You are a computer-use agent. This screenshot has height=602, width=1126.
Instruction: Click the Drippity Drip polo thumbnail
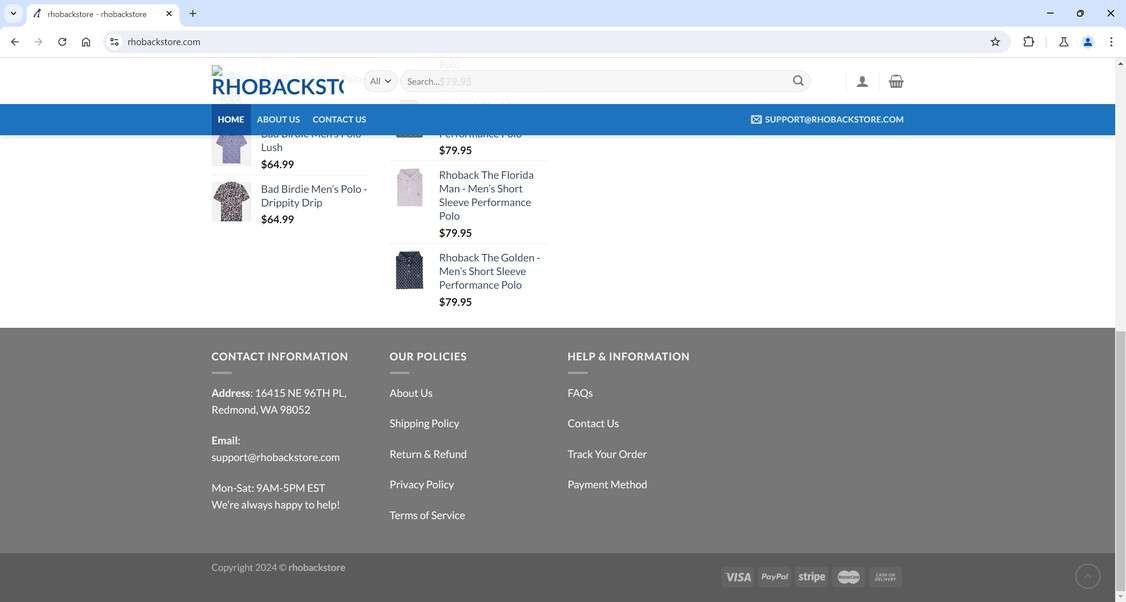point(231,201)
